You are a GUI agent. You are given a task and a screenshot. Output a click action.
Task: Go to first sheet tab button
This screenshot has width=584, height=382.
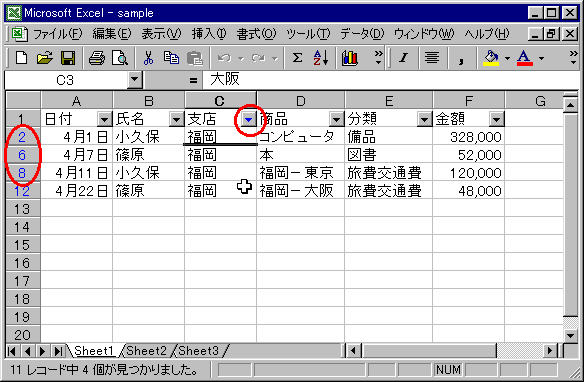coord(12,351)
